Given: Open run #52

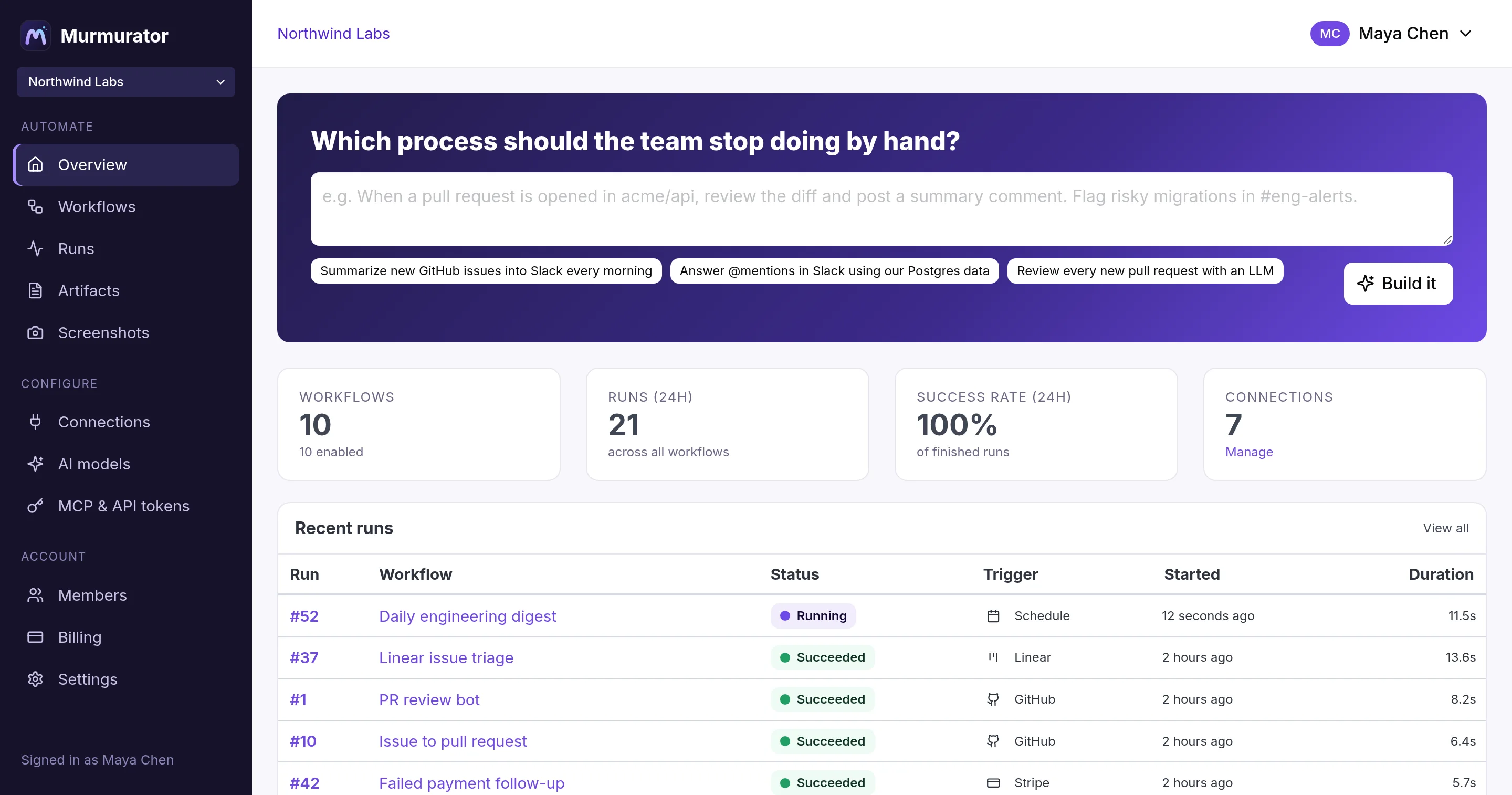Looking at the screenshot, I should [x=304, y=616].
